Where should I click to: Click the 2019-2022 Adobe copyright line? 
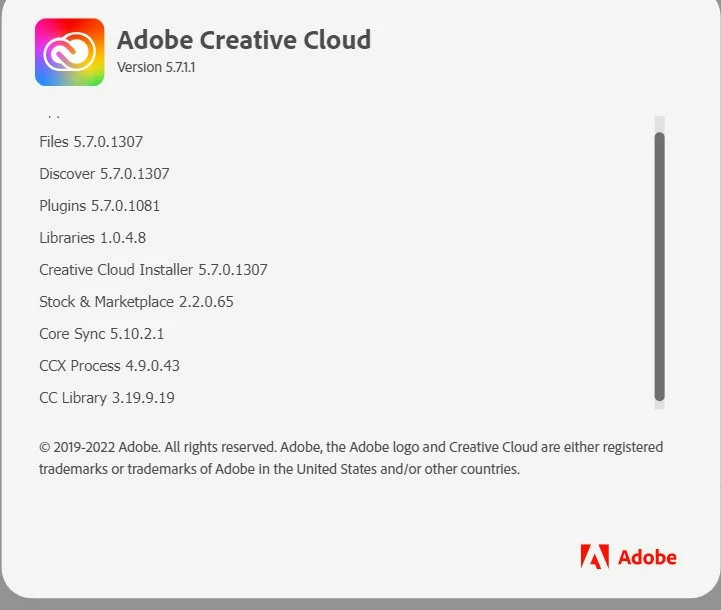tap(351, 447)
